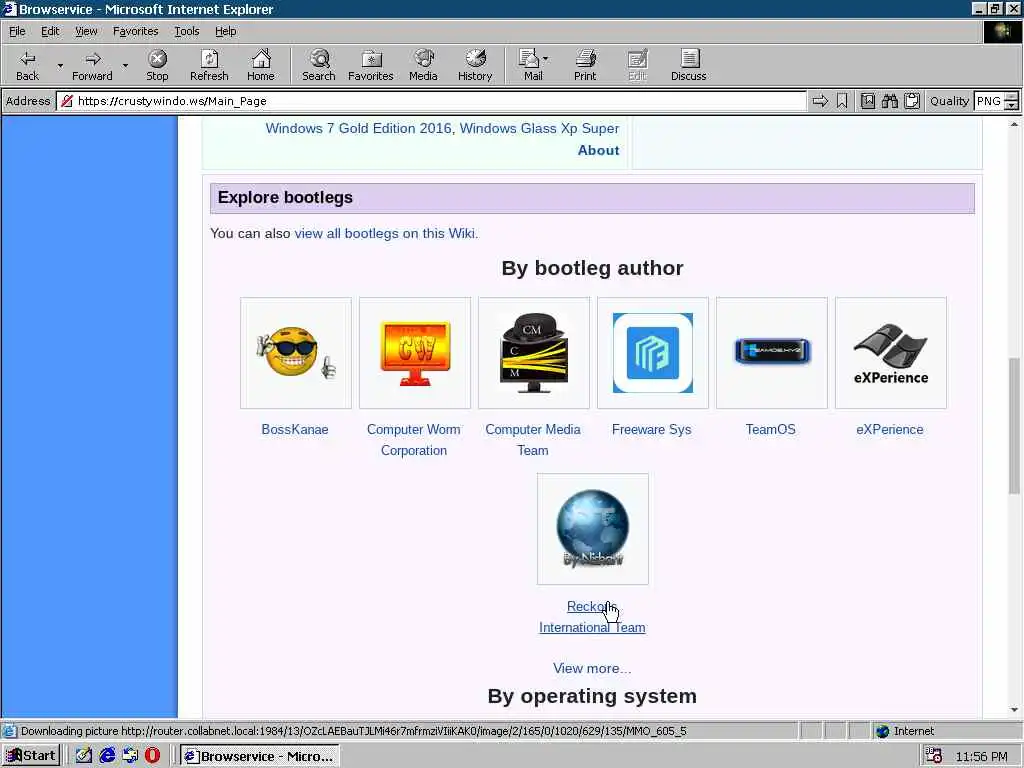1024x768 pixels.
Task: Click the bookmarks book icon in address bar
Action: [x=868, y=101]
